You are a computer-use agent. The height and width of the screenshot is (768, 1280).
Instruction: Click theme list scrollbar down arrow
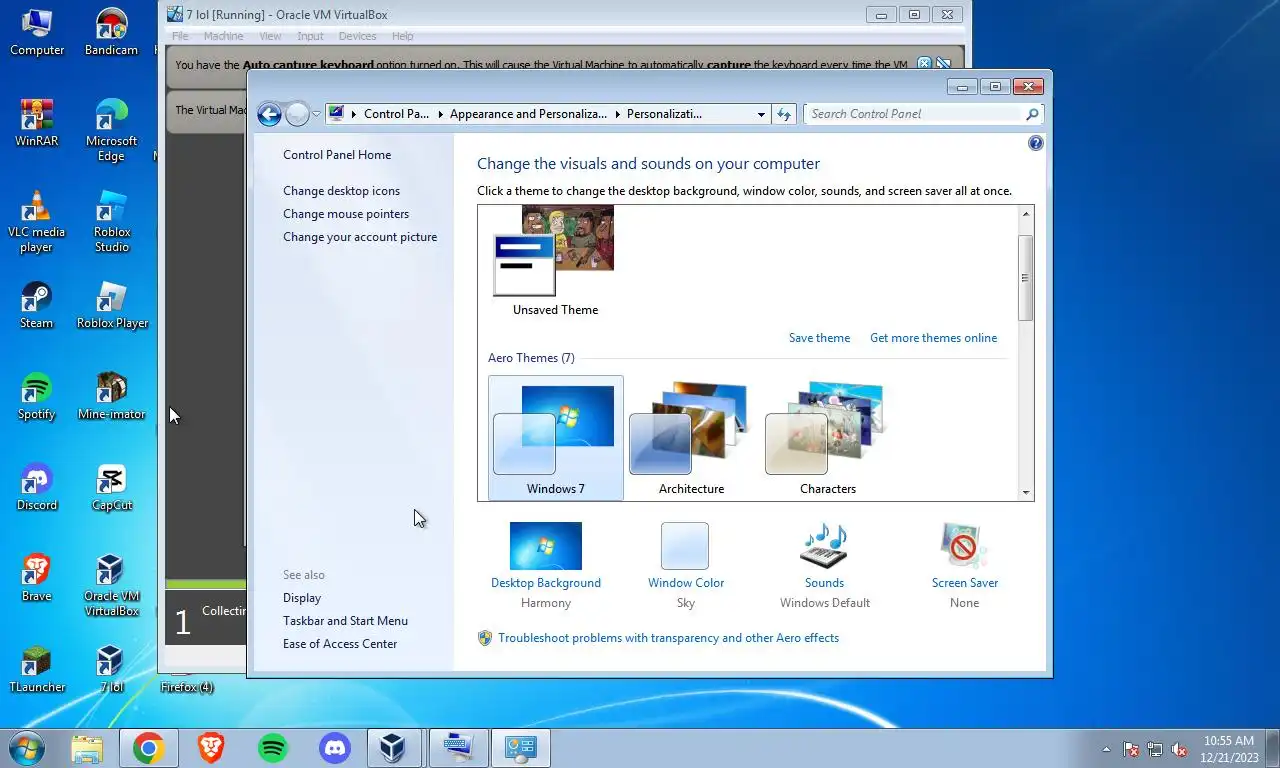[x=1025, y=492]
